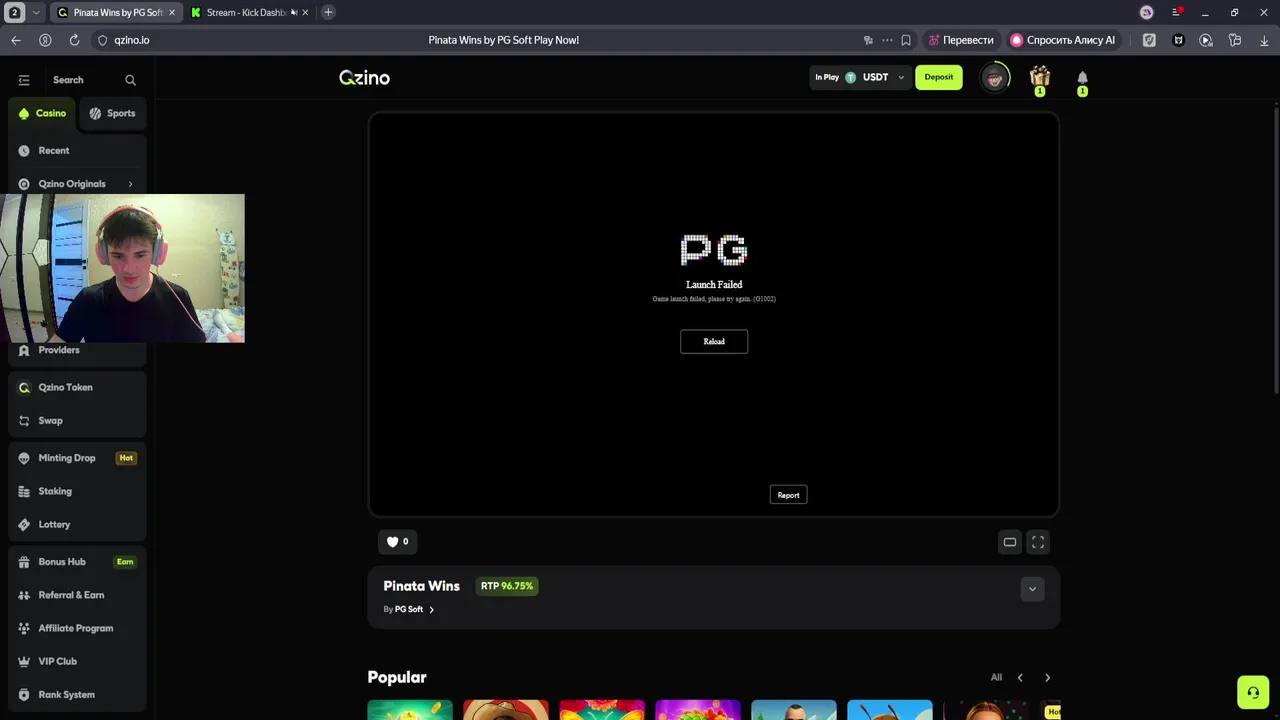The width and height of the screenshot is (1280, 720).
Task: Click the Перевести translate button
Action: point(960,40)
